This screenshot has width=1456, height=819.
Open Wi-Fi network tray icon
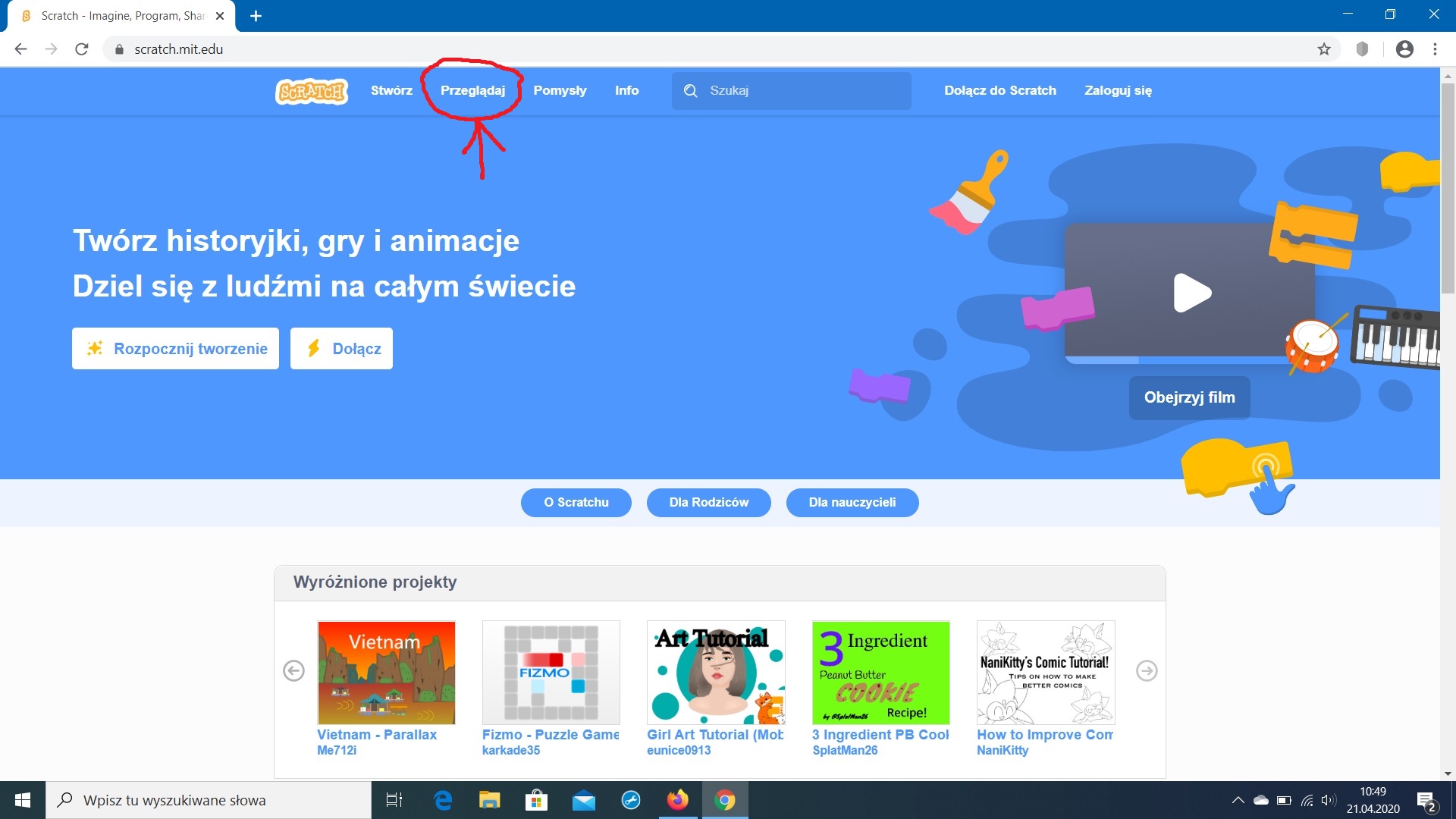click(1307, 800)
